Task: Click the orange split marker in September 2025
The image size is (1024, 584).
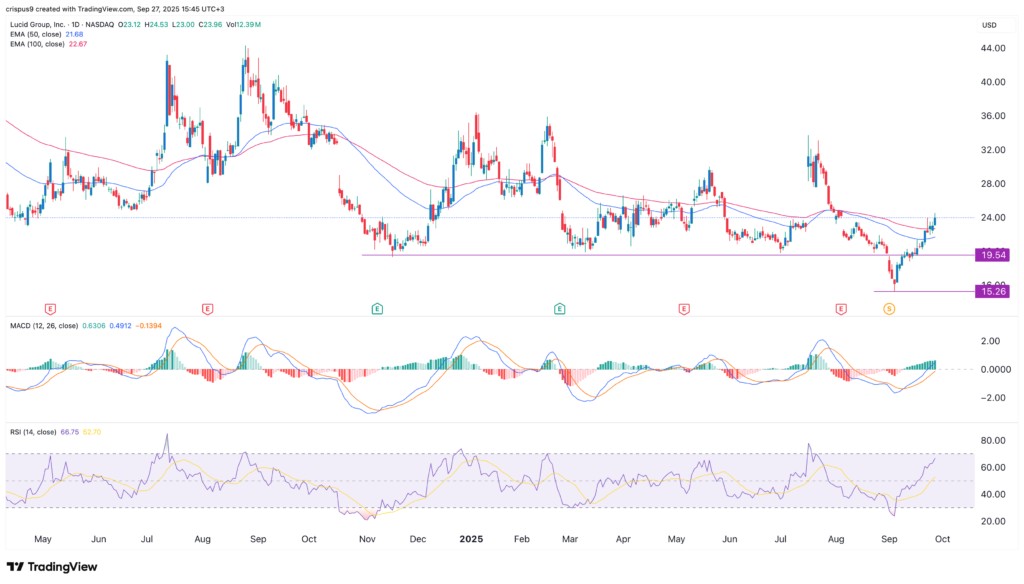Action: pyautogui.click(x=888, y=310)
